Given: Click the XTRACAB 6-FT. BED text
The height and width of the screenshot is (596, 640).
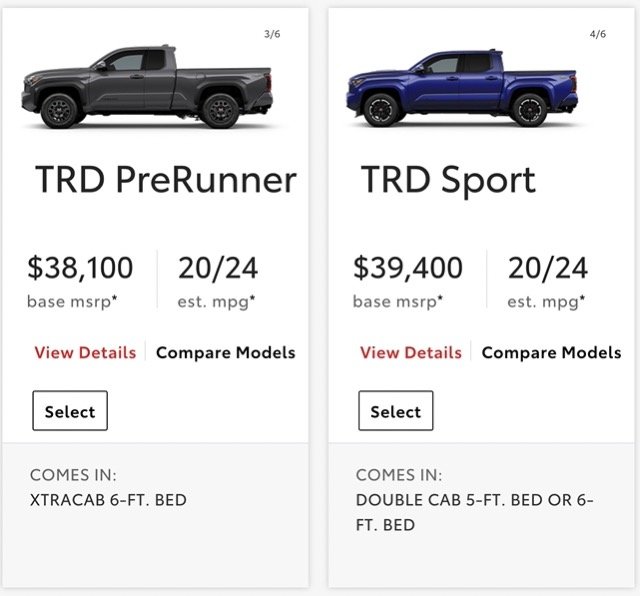Looking at the screenshot, I should (x=108, y=500).
